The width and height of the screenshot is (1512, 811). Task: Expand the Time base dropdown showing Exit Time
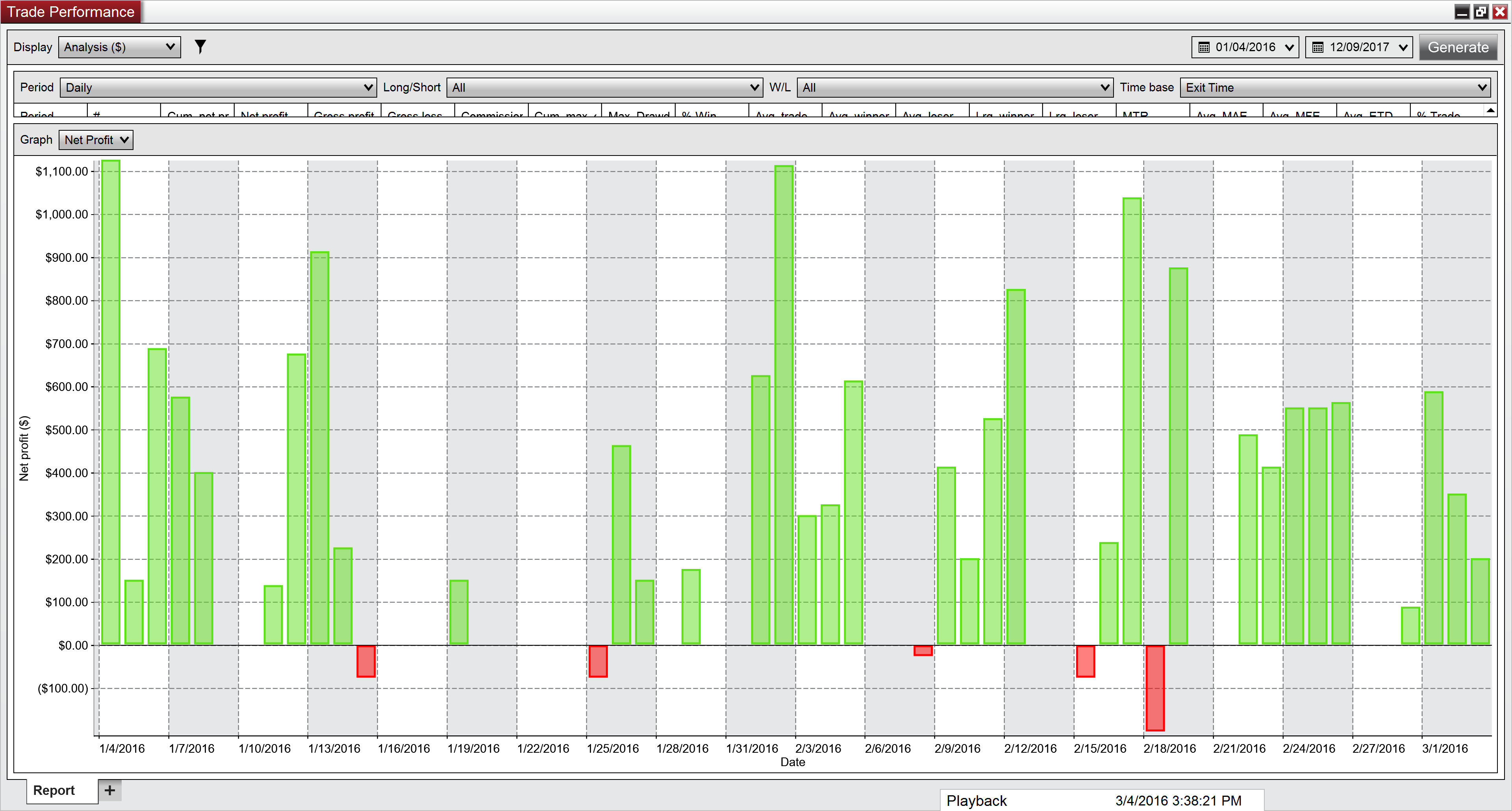coord(1335,87)
